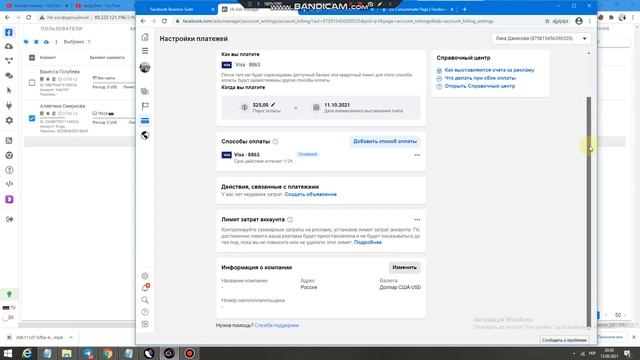This screenshot has width=640, height=360.
Task: Open the three-dot menu for Visa 8863
Action: click(417, 155)
